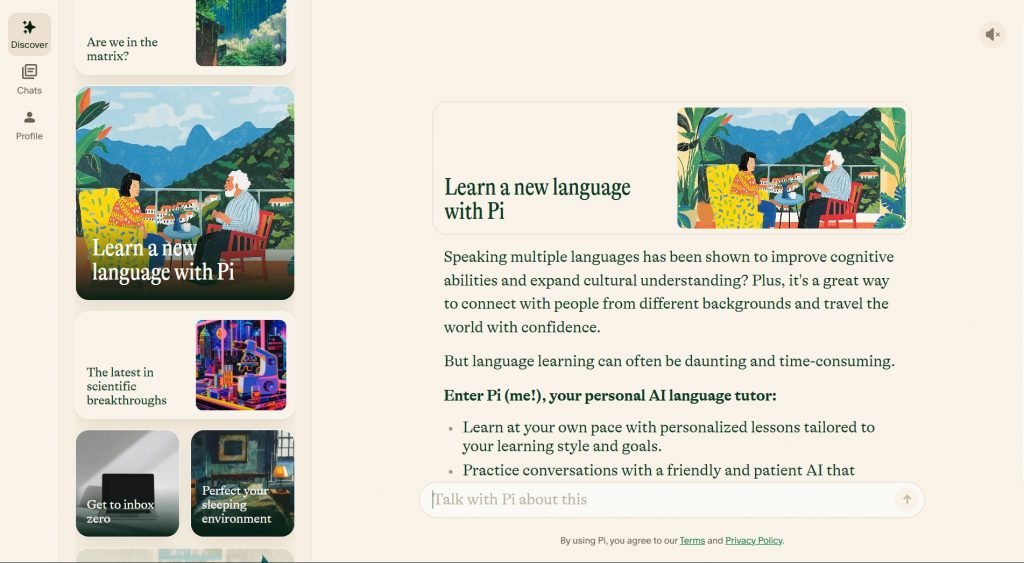Switch to the Chats tab label
Image resolution: width=1024 pixels, height=563 pixels.
(29, 91)
